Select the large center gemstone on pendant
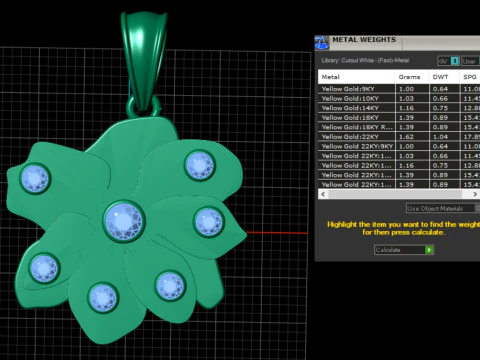Image resolution: width=480 pixels, height=360 pixels. pos(124,221)
